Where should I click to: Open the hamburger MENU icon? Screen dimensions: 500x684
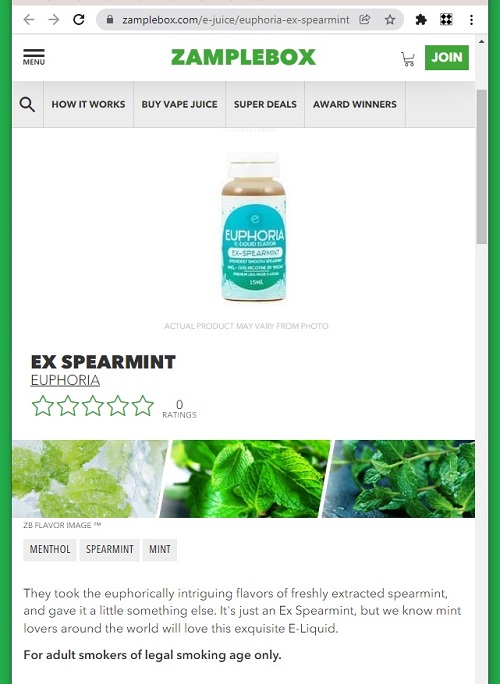coord(34,57)
